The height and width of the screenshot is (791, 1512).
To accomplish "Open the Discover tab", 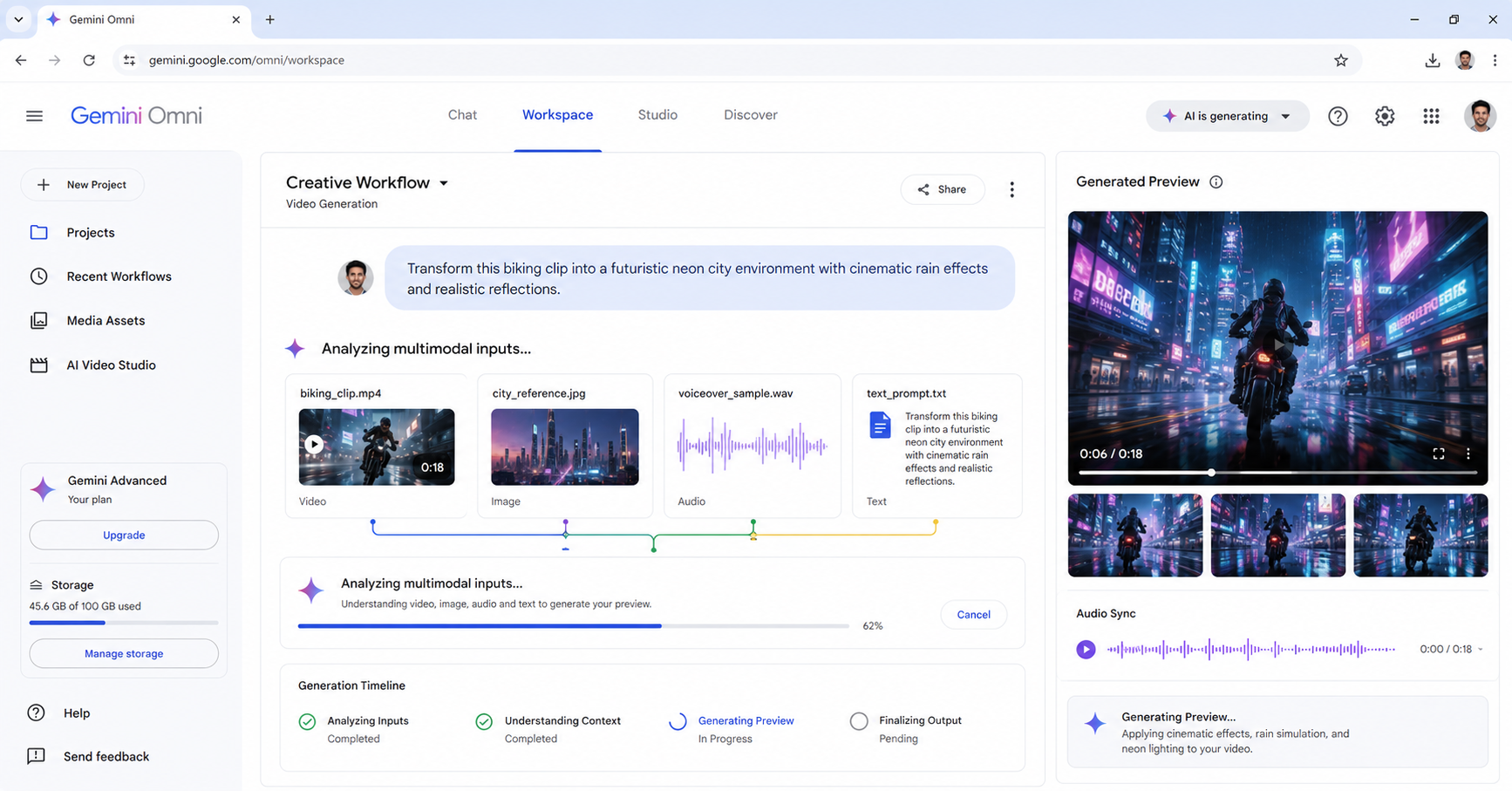I will 751,115.
